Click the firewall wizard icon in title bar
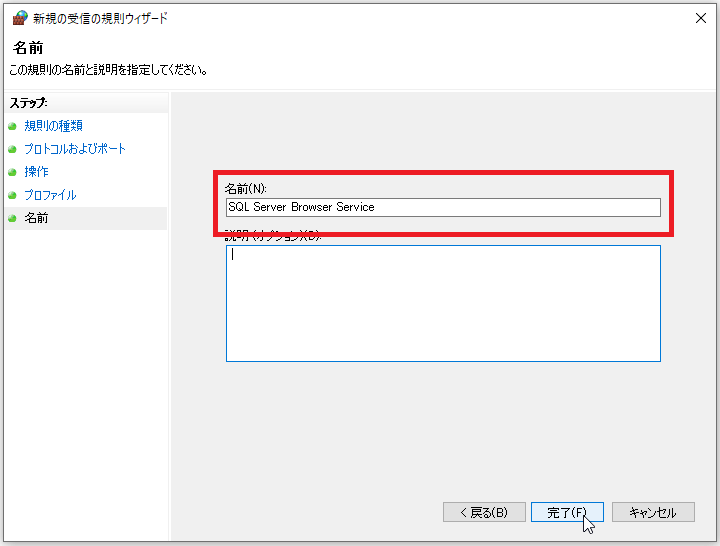Image resolution: width=720 pixels, height=546 pixels. 19,18
